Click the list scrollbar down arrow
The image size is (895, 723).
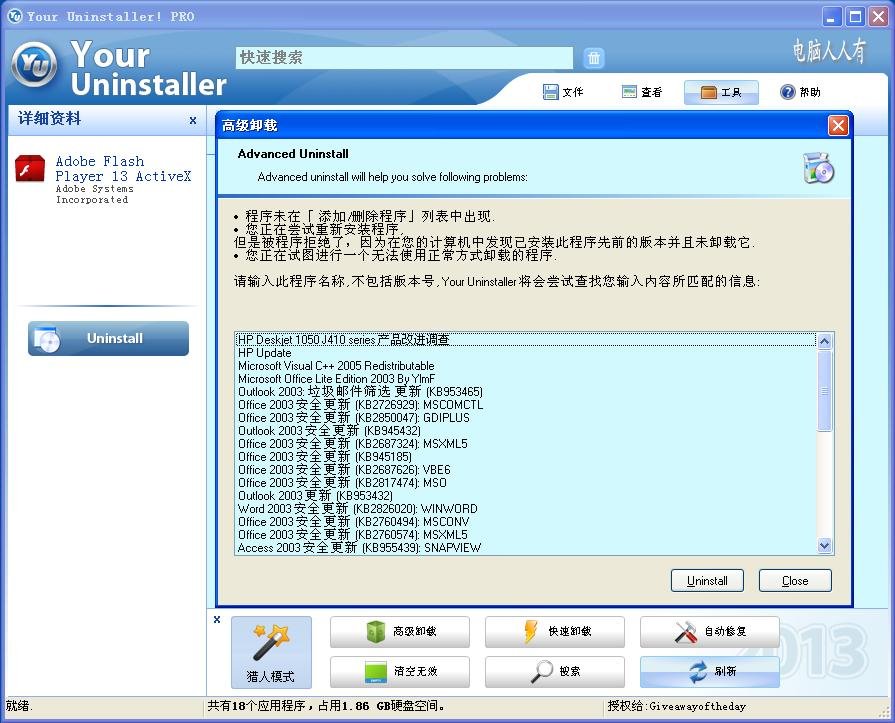click(824, 546)
